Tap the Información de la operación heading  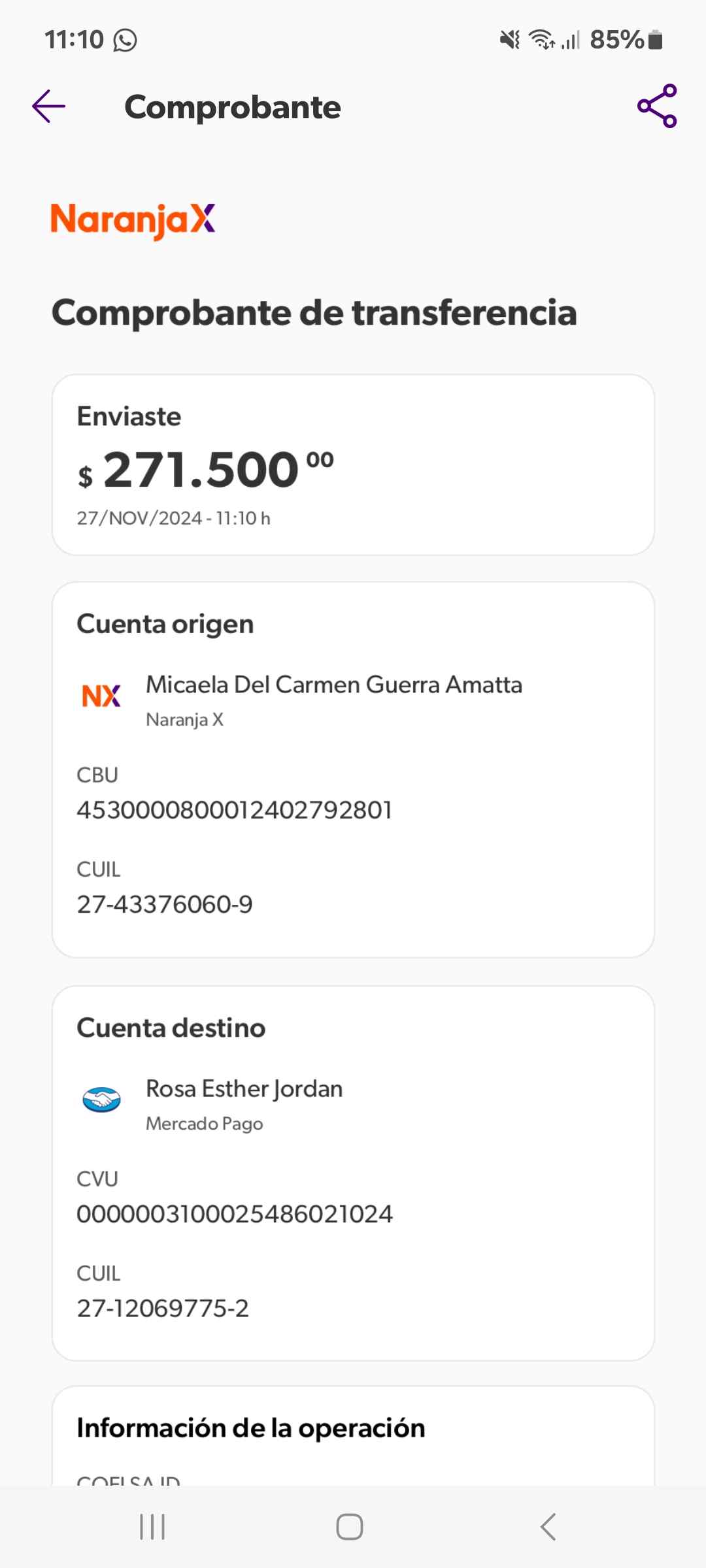pyautogui.click(x=251, y=1428)
